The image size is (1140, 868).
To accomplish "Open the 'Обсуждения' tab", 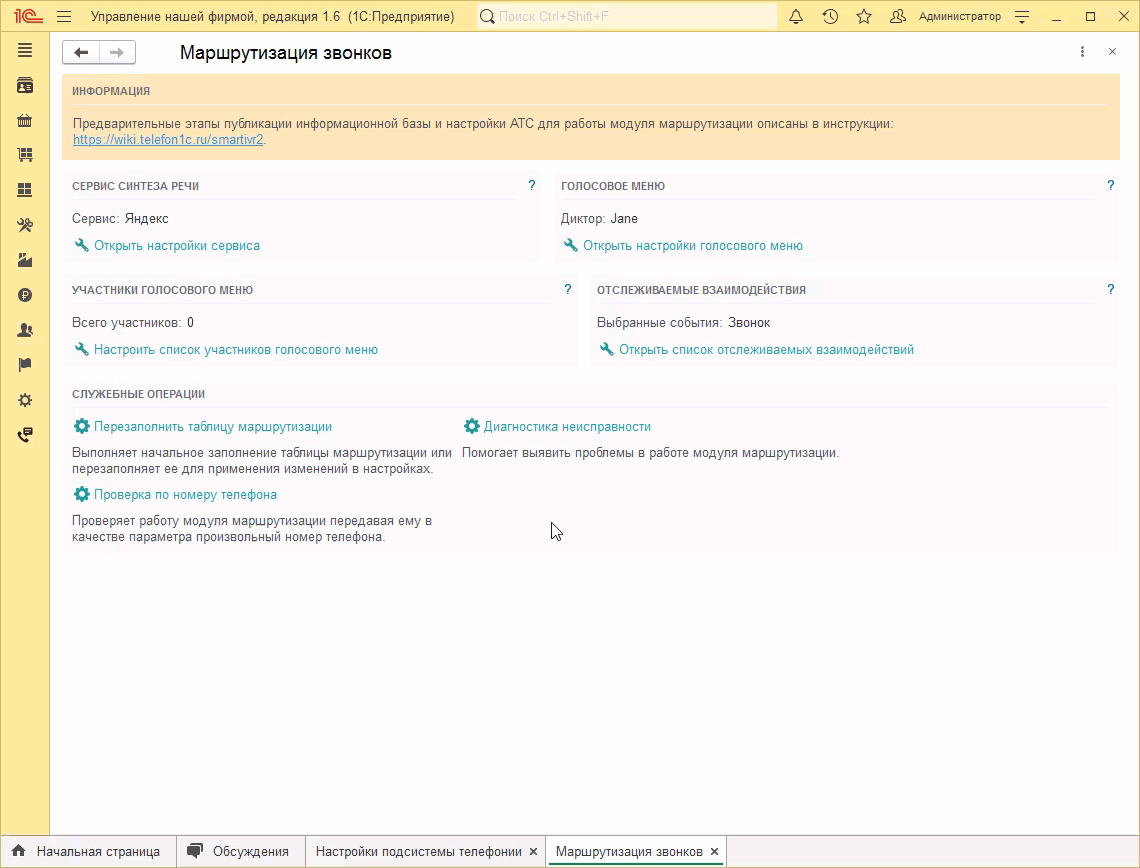I will point(250,852).
